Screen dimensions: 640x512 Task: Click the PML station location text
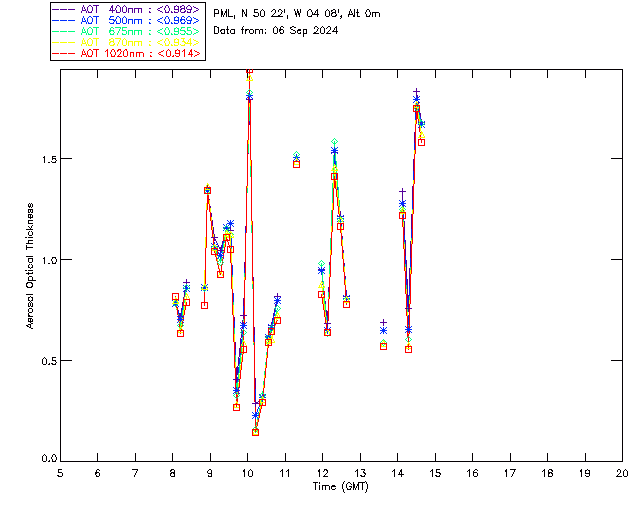click(x=297, y=14)
